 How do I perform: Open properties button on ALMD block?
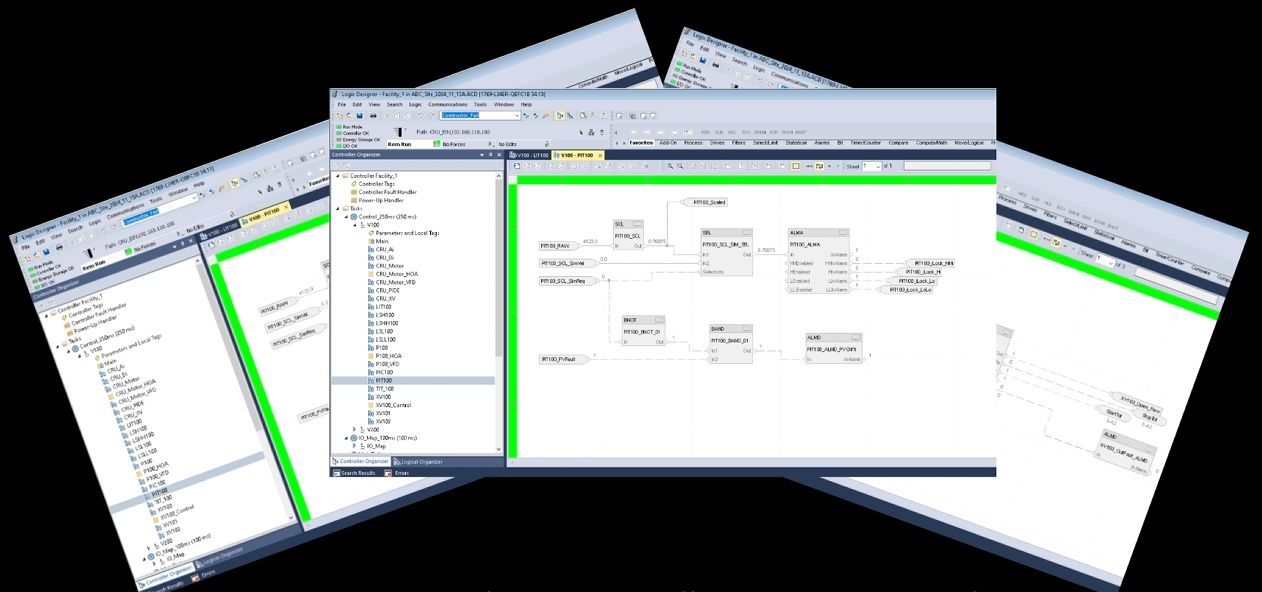(855, 338)
